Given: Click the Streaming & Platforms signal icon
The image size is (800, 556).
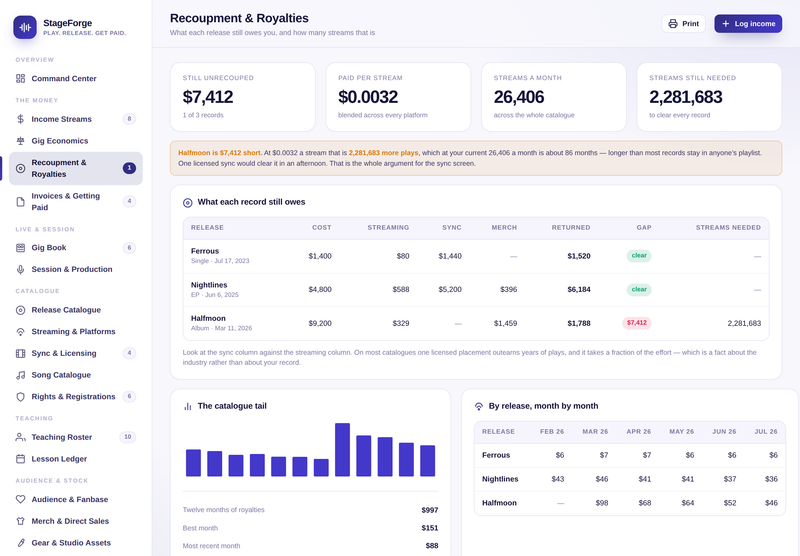Looking at the screenshot, I should [20, 332].
